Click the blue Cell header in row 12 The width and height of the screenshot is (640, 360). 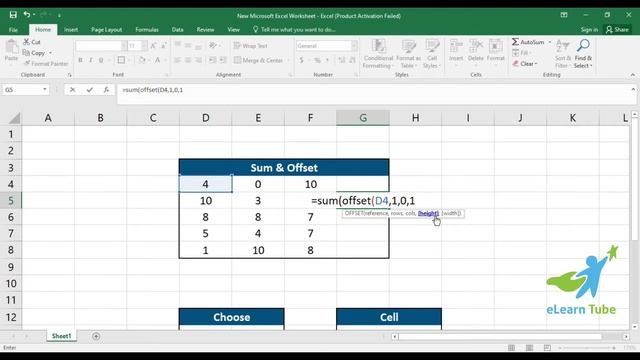(x=389, y=317)
